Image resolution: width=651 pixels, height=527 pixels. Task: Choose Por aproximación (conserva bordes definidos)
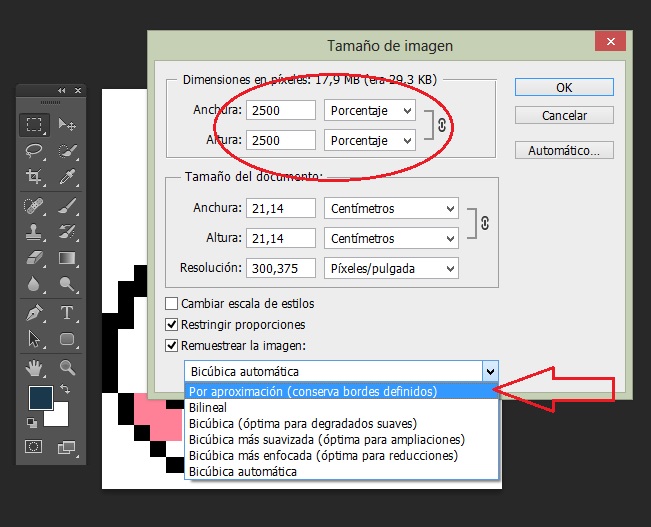[x=341, y=391]
